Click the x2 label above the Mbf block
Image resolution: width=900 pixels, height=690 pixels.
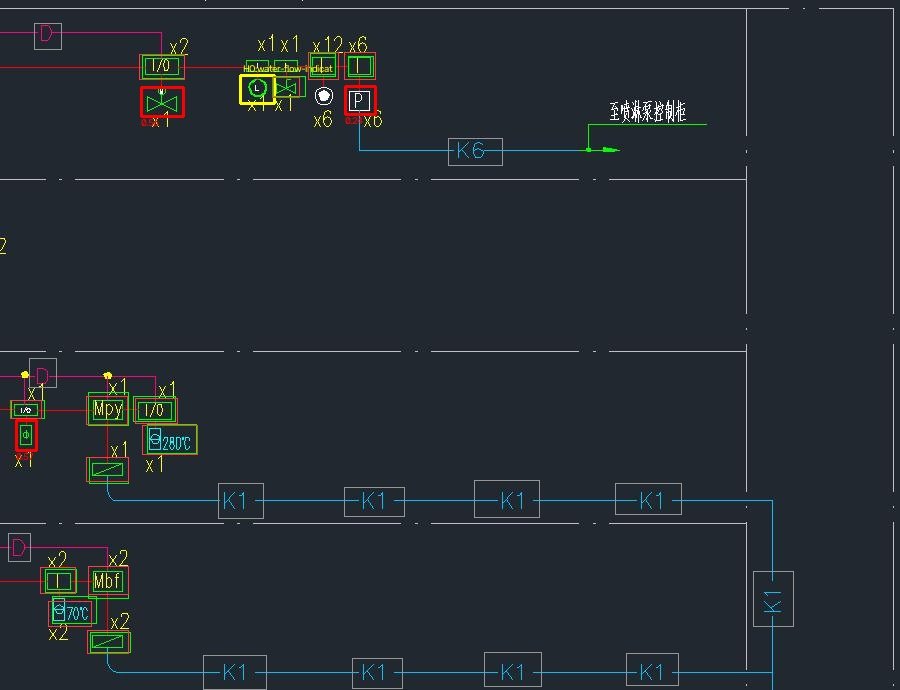[x=119, y=558]
